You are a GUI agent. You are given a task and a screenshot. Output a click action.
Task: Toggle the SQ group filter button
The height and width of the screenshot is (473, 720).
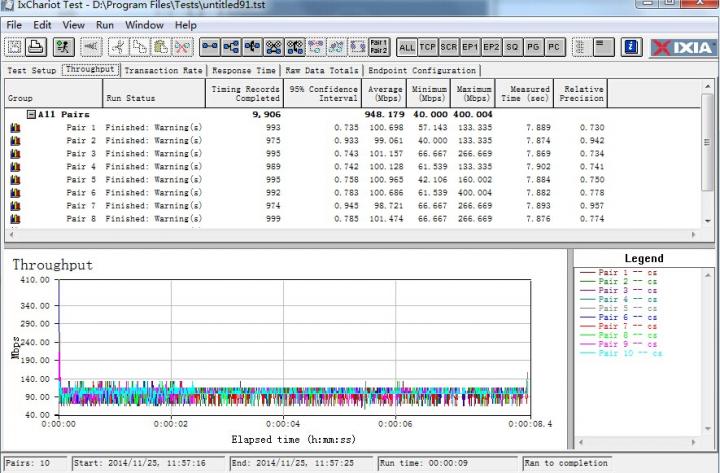point(512,47)
